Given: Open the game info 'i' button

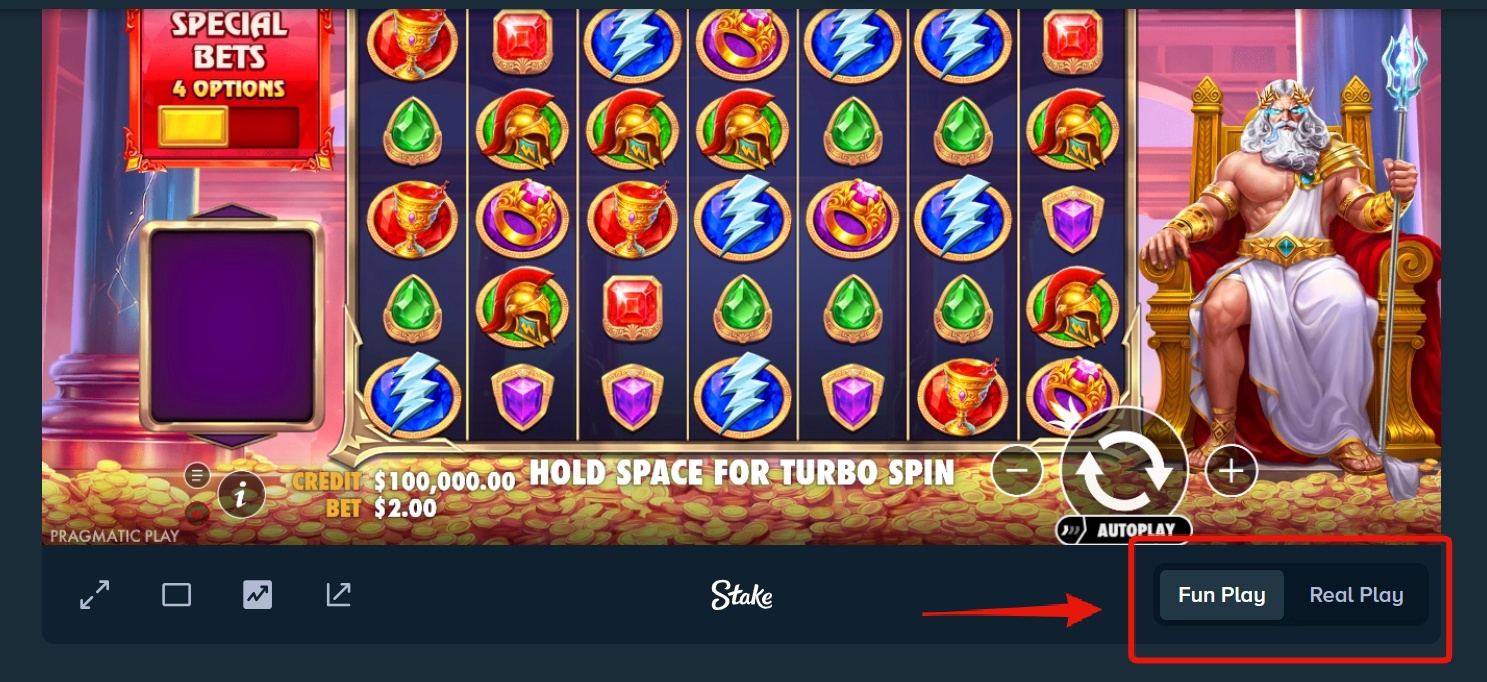Looking at the screenshot, I should (242, 493).
